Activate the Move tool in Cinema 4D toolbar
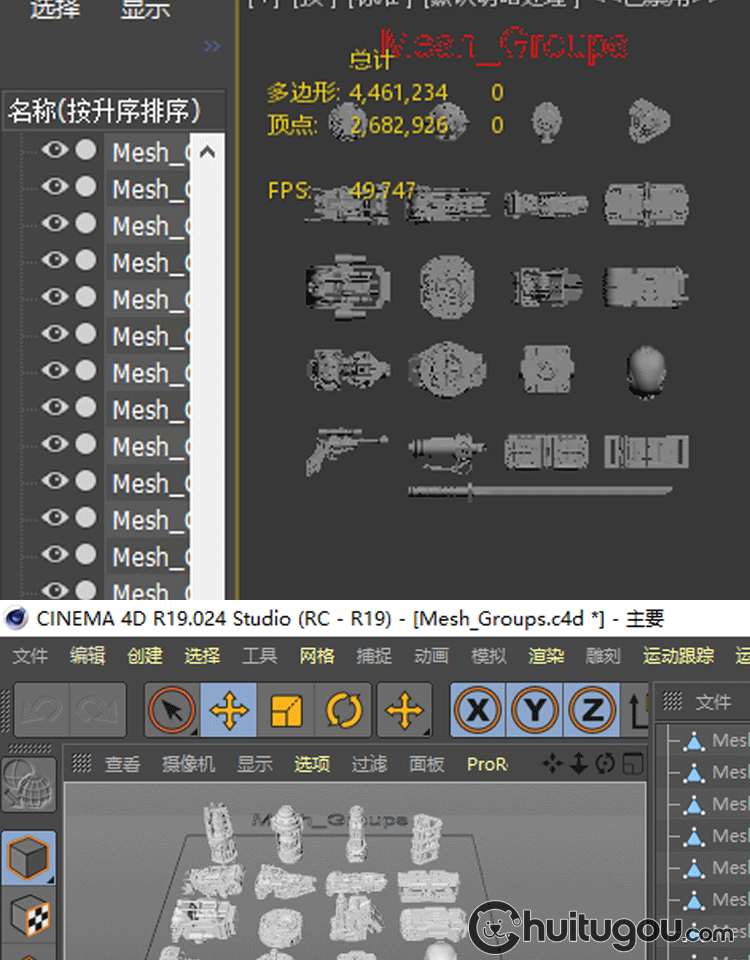 tap(228, 710)
